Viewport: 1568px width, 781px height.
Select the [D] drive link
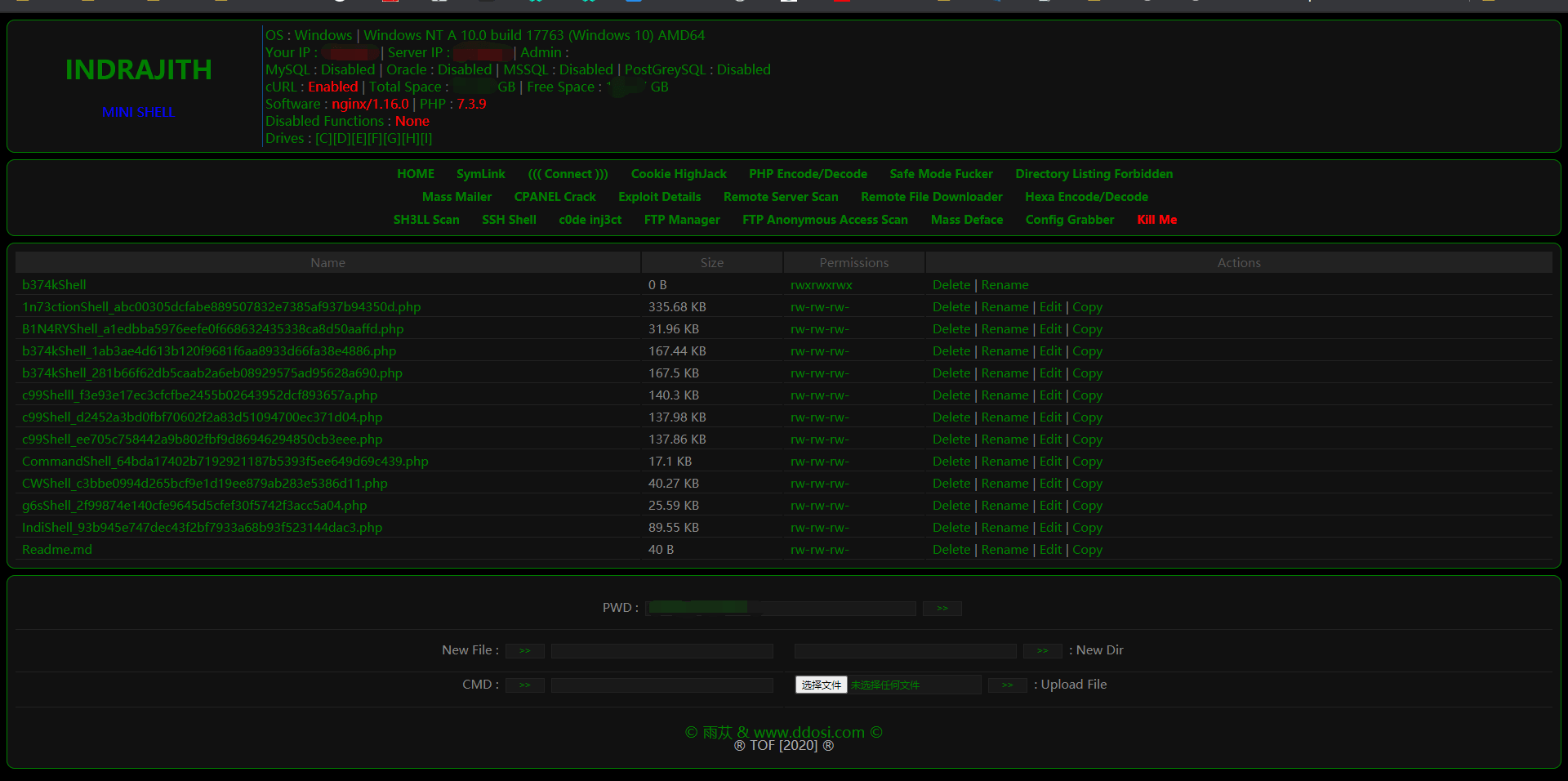[341, 139]
